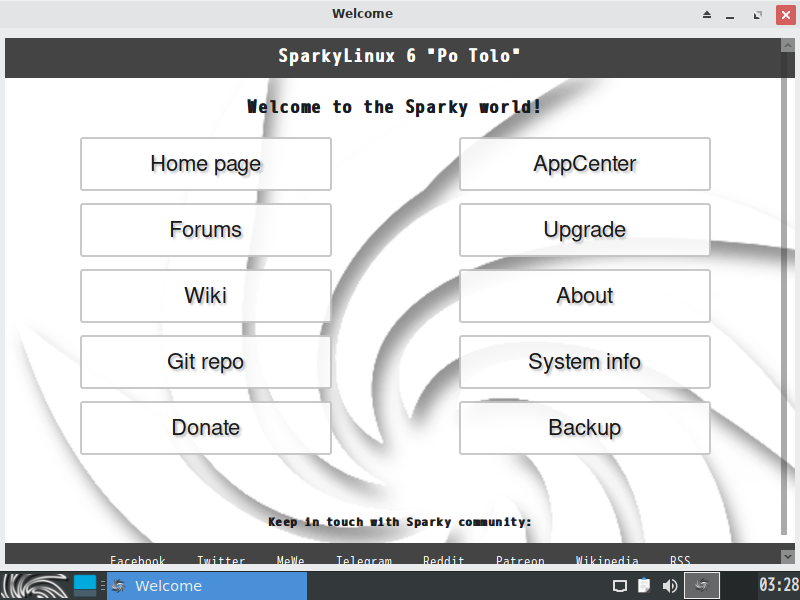Click the volume speaker tray icon

pyautogui.click(x=669, y=586)
